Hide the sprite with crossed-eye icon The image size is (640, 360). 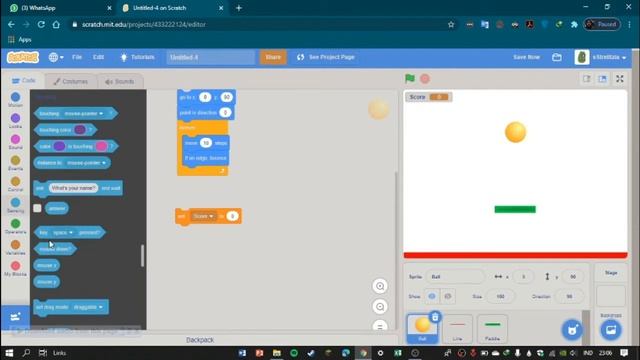pos(448,296)
